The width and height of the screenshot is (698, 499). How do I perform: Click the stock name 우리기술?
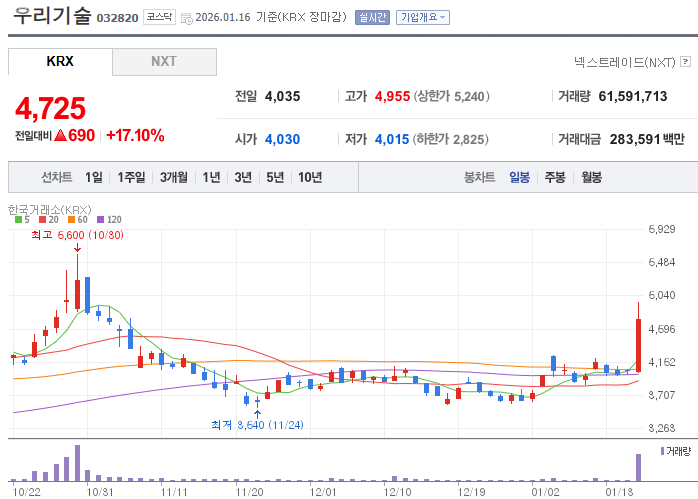click(x=52, y=16)
